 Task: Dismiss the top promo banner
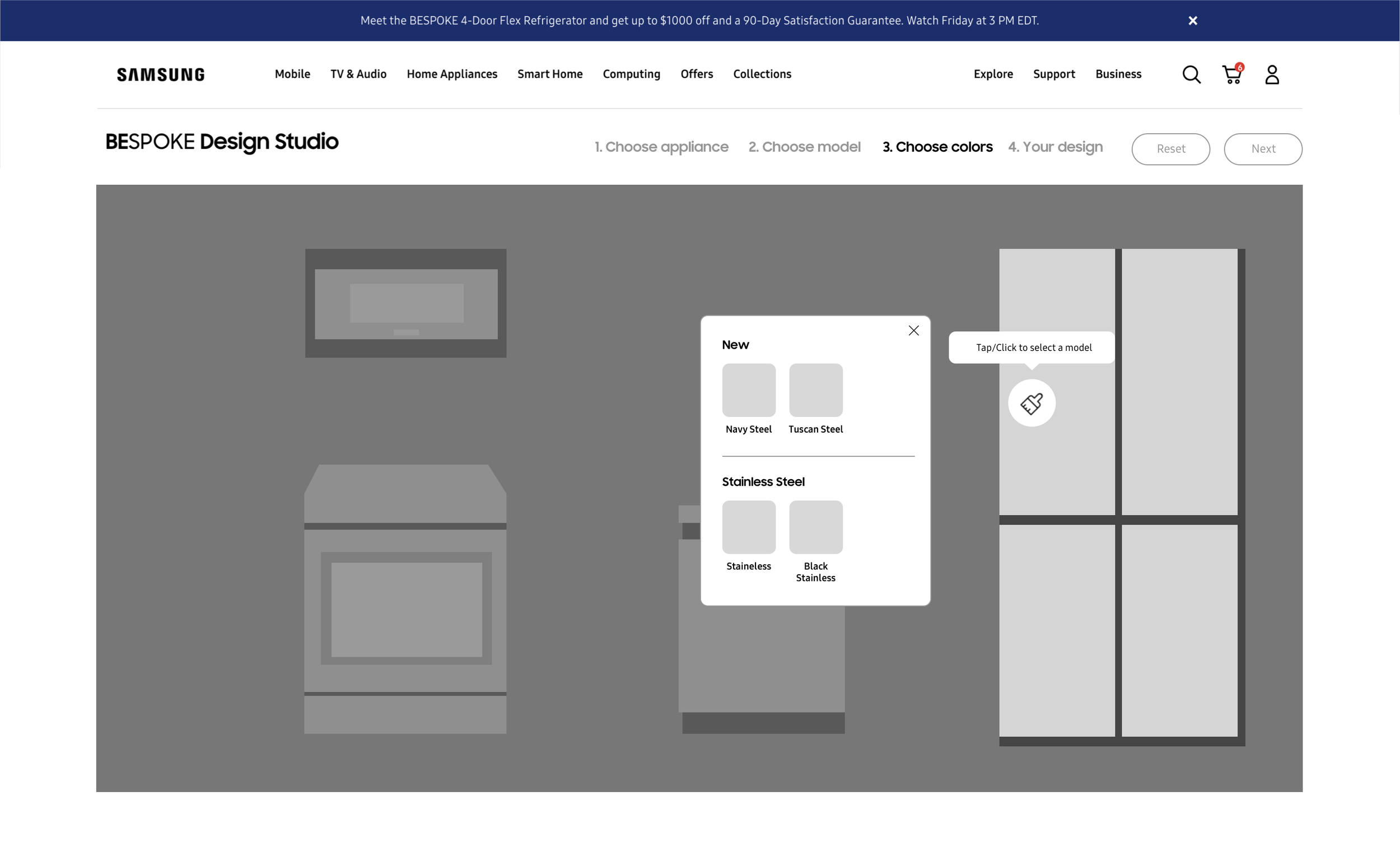point(1192,21)
